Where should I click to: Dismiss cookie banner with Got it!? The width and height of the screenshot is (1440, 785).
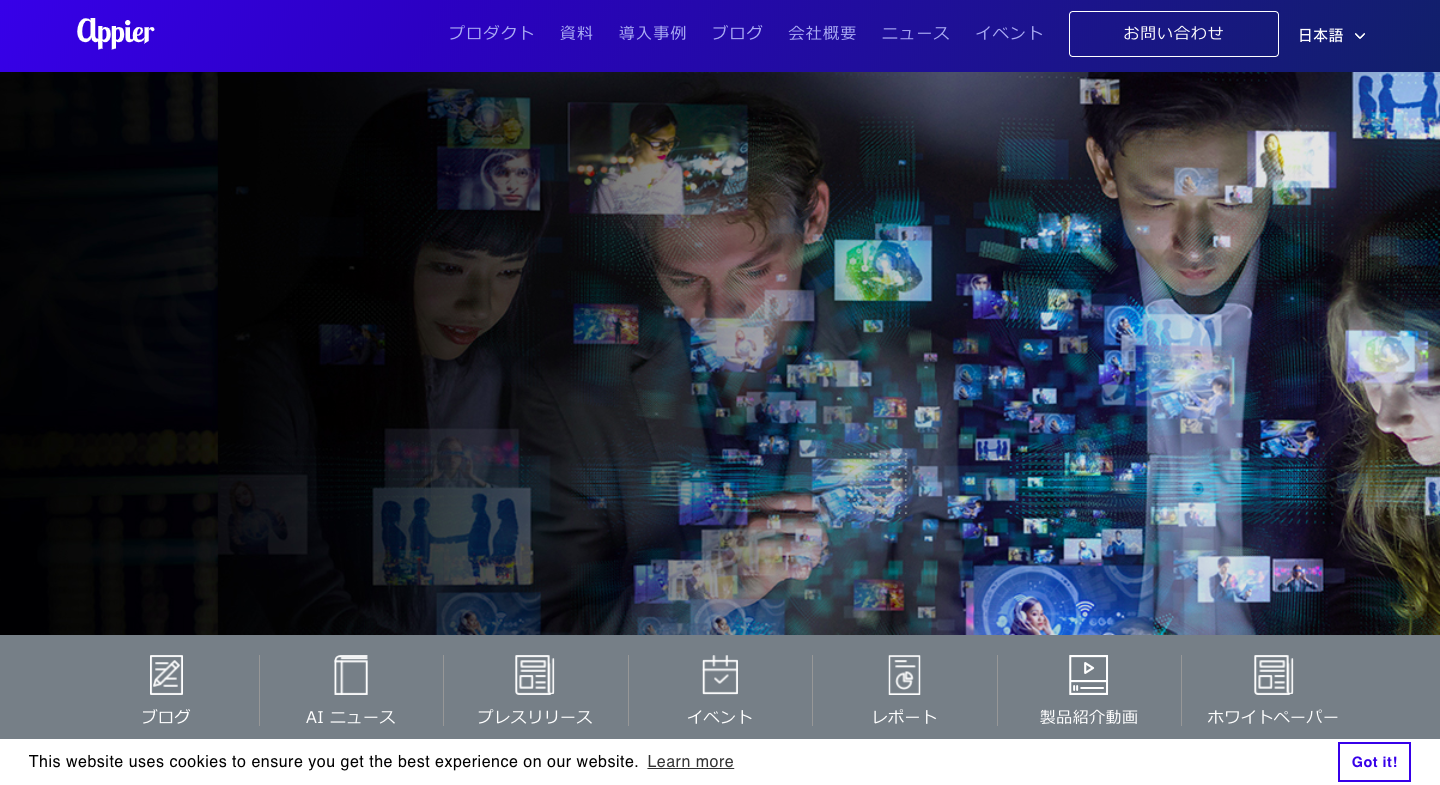(x=1374, y=762)
